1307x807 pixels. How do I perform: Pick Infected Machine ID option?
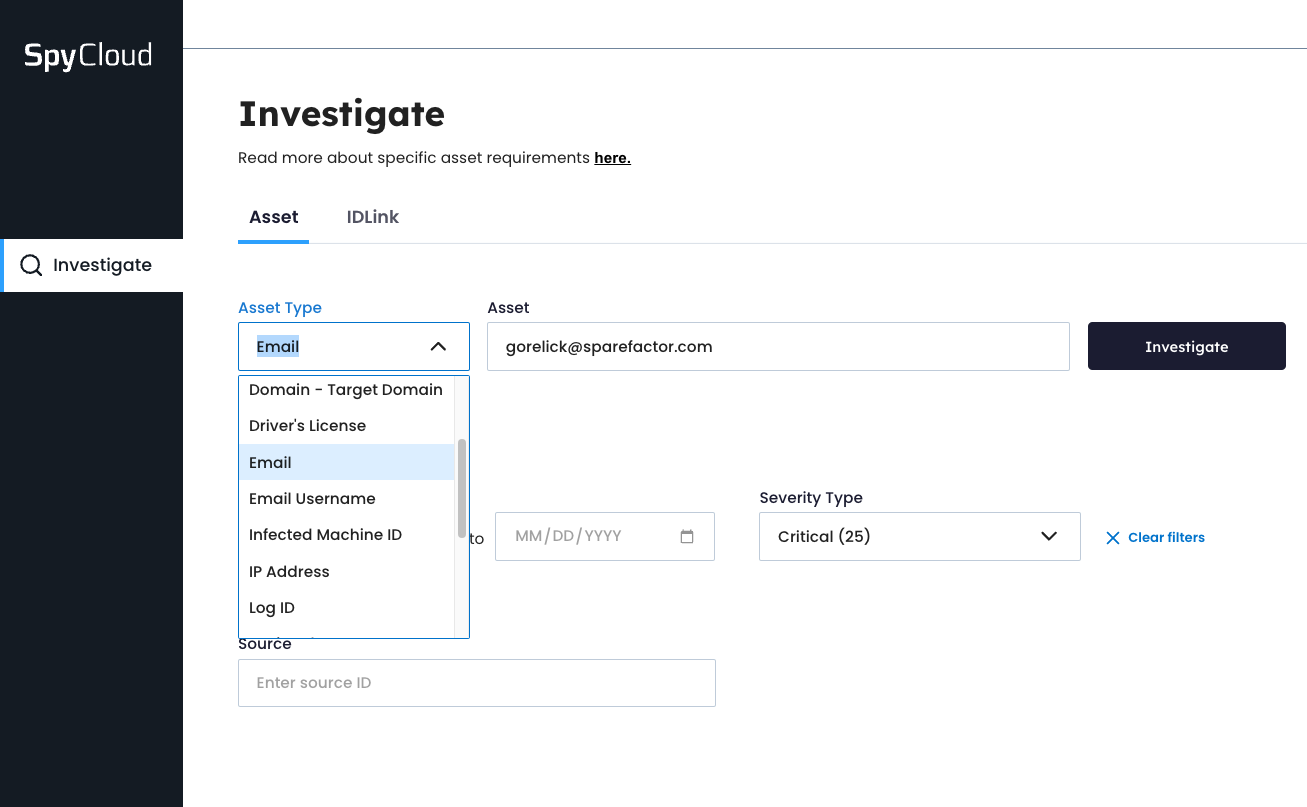pos(325,535)
